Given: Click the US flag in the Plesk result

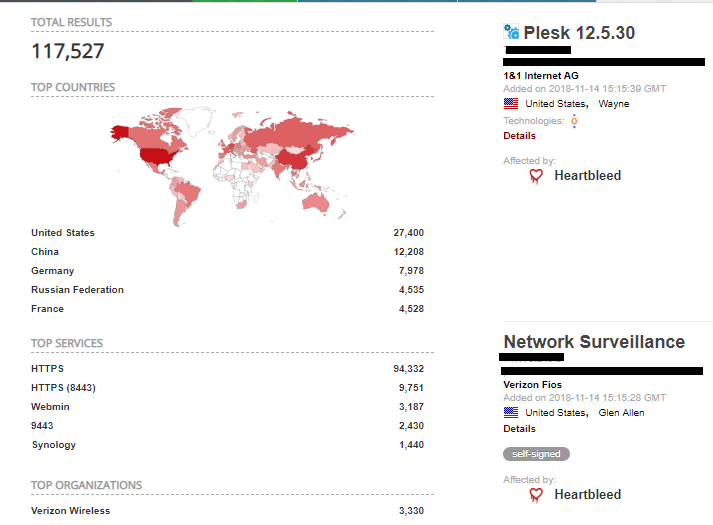Looking at the screenshot, I should (x=511, y=103).
